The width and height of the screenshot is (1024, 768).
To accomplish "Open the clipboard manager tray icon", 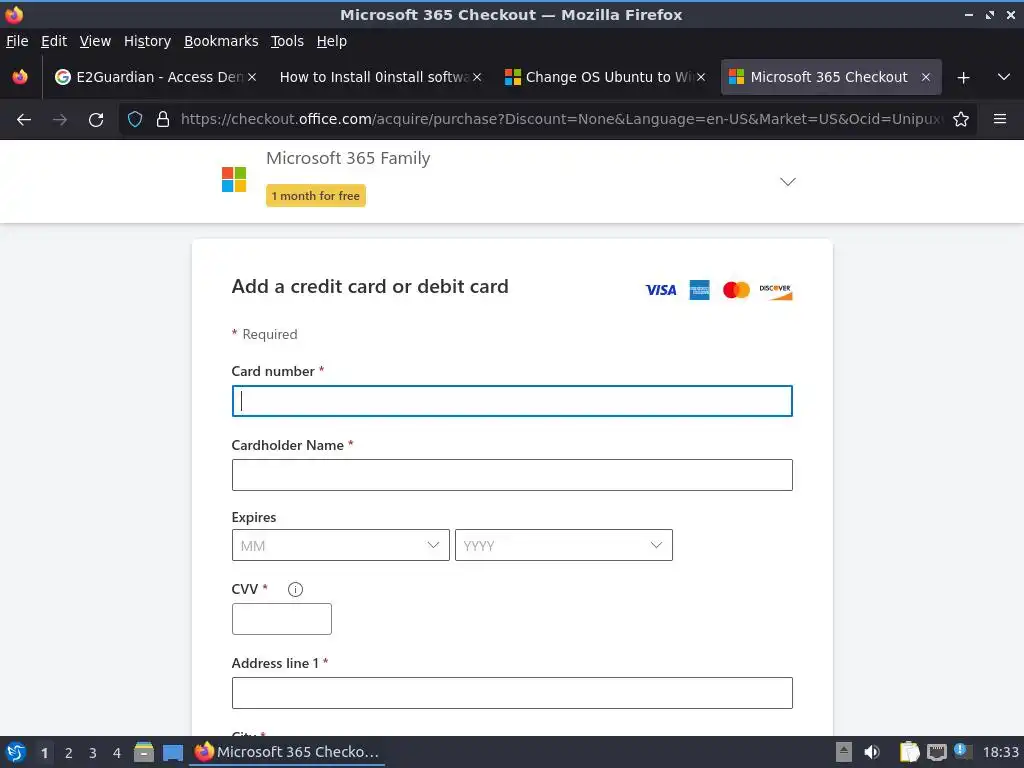I will [909, 752].
